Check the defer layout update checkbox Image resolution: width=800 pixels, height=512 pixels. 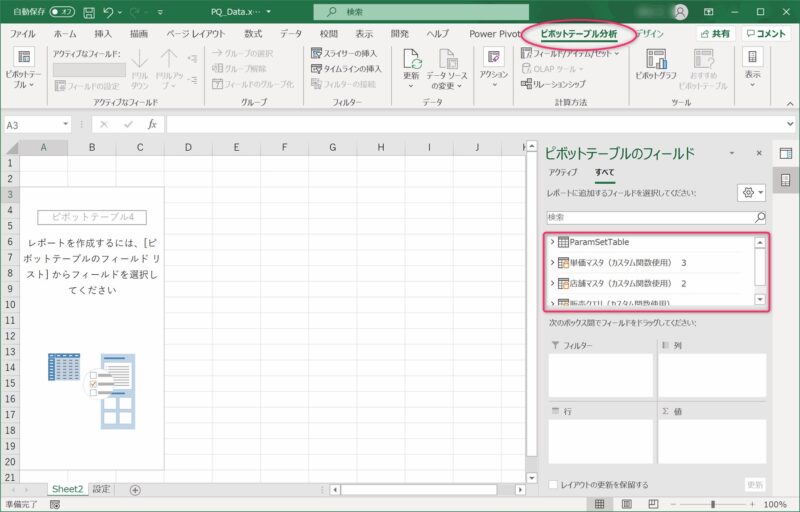pyautogui.click(x=552, y=485)
